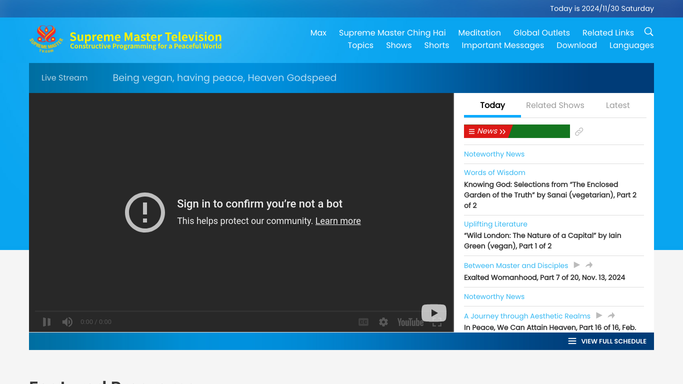The width and height of the screenshot is (683, 384).
Task: Share Between Master and Disciples show
Action: 589,265
